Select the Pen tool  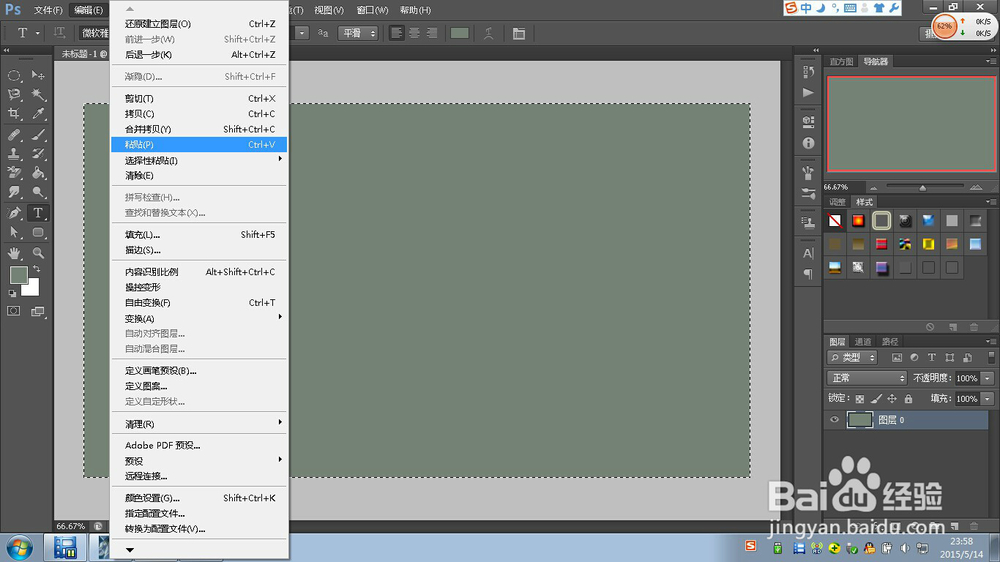point(14,213)
